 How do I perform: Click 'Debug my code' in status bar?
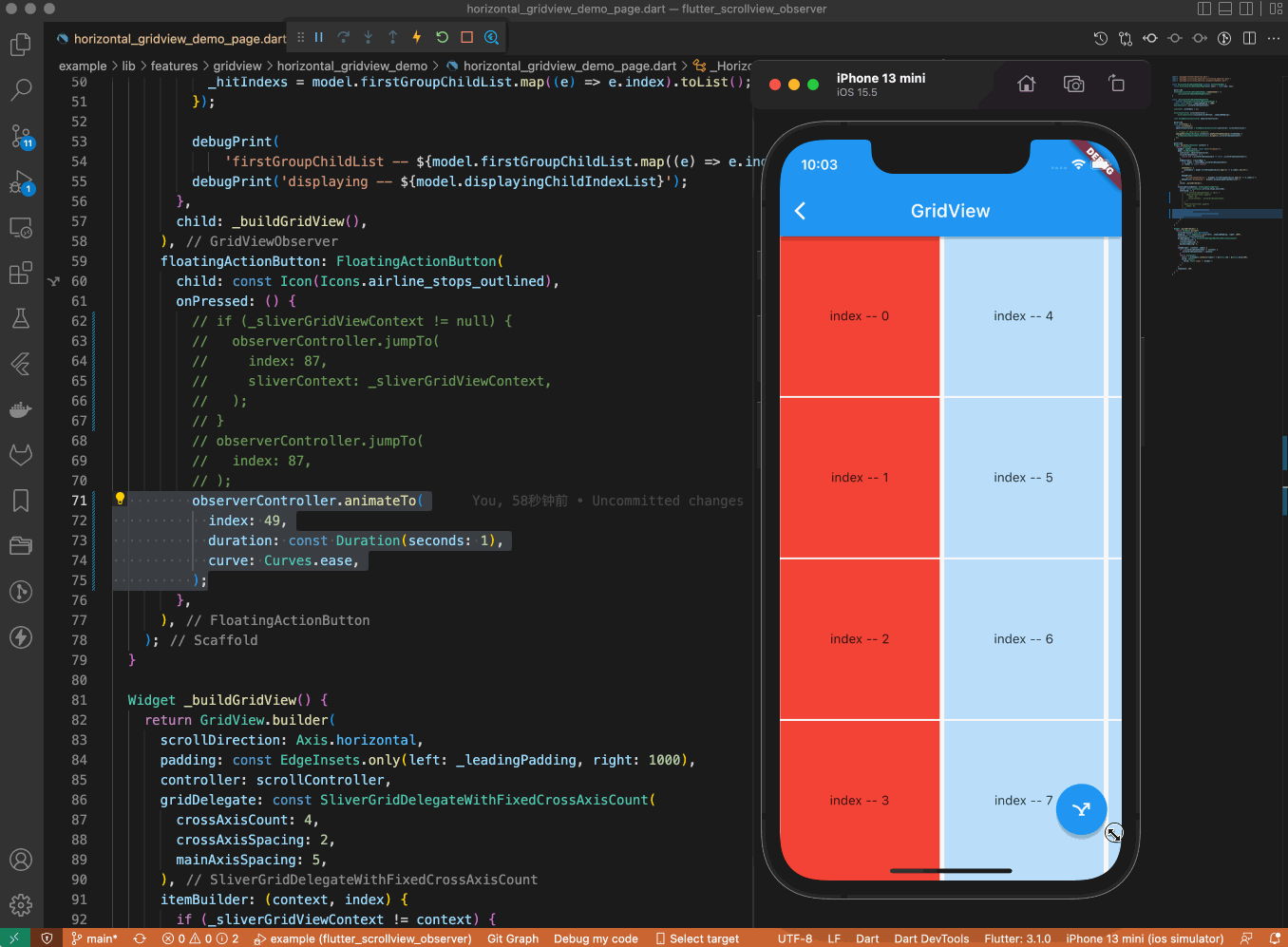point(596,938)
